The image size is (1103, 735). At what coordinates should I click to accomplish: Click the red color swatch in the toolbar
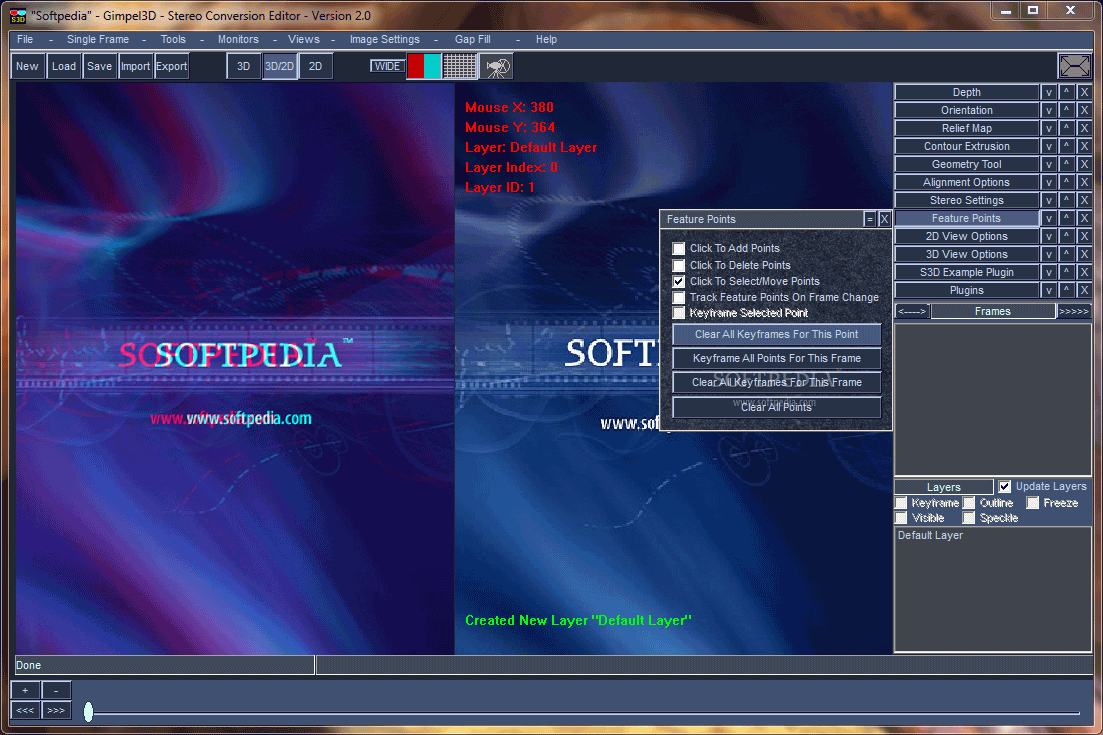415,66
